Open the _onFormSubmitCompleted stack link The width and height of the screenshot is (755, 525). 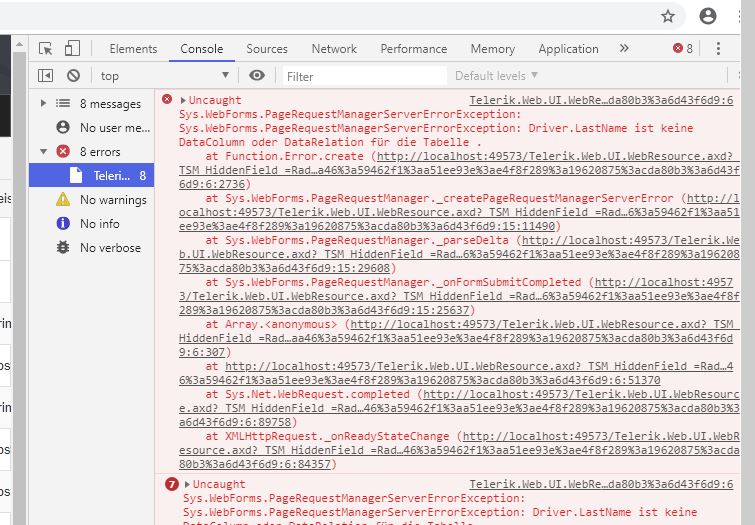pyautogui.click(x=459, y=296)
